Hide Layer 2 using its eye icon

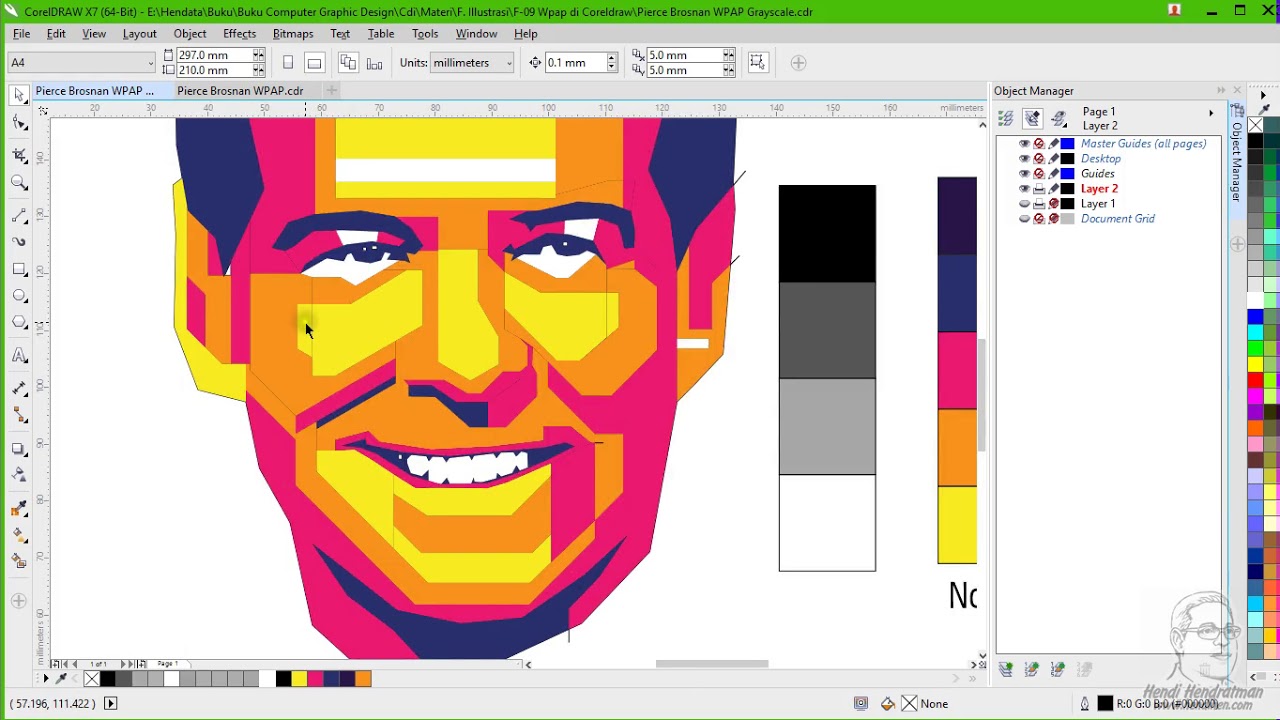[1024, 189]
